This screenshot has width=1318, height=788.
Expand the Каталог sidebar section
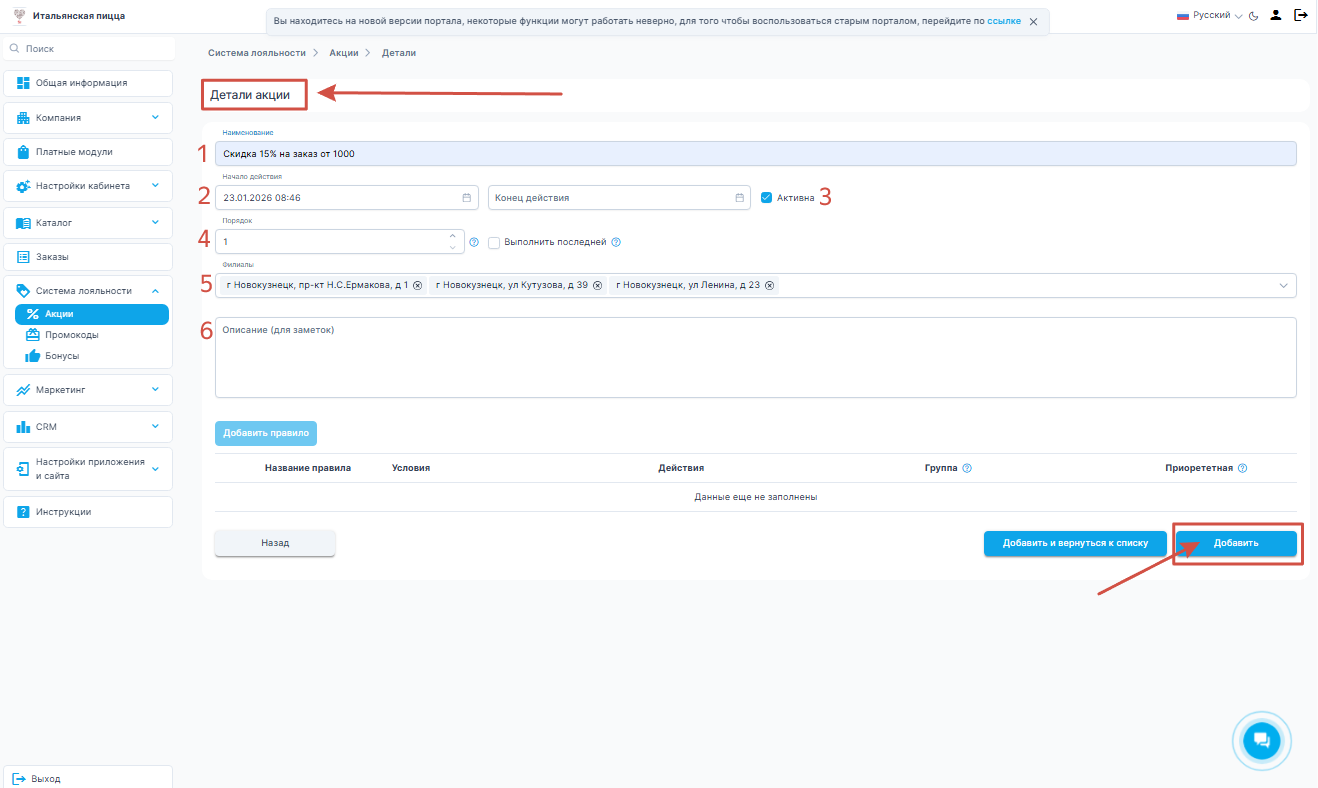coord(88,222)
